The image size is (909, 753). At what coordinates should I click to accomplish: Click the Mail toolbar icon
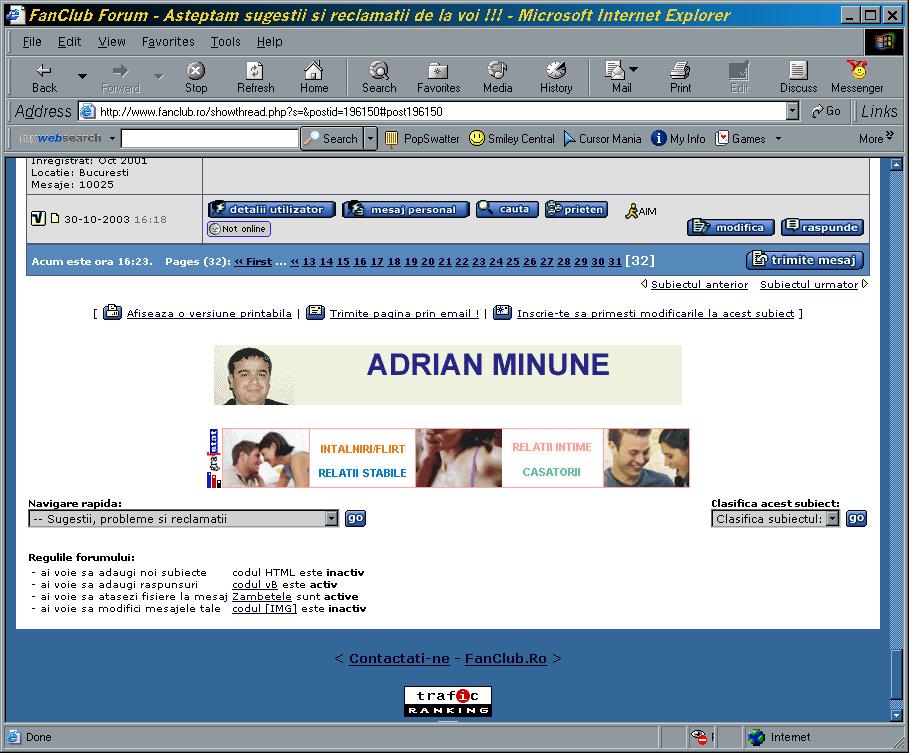[615, 78]
